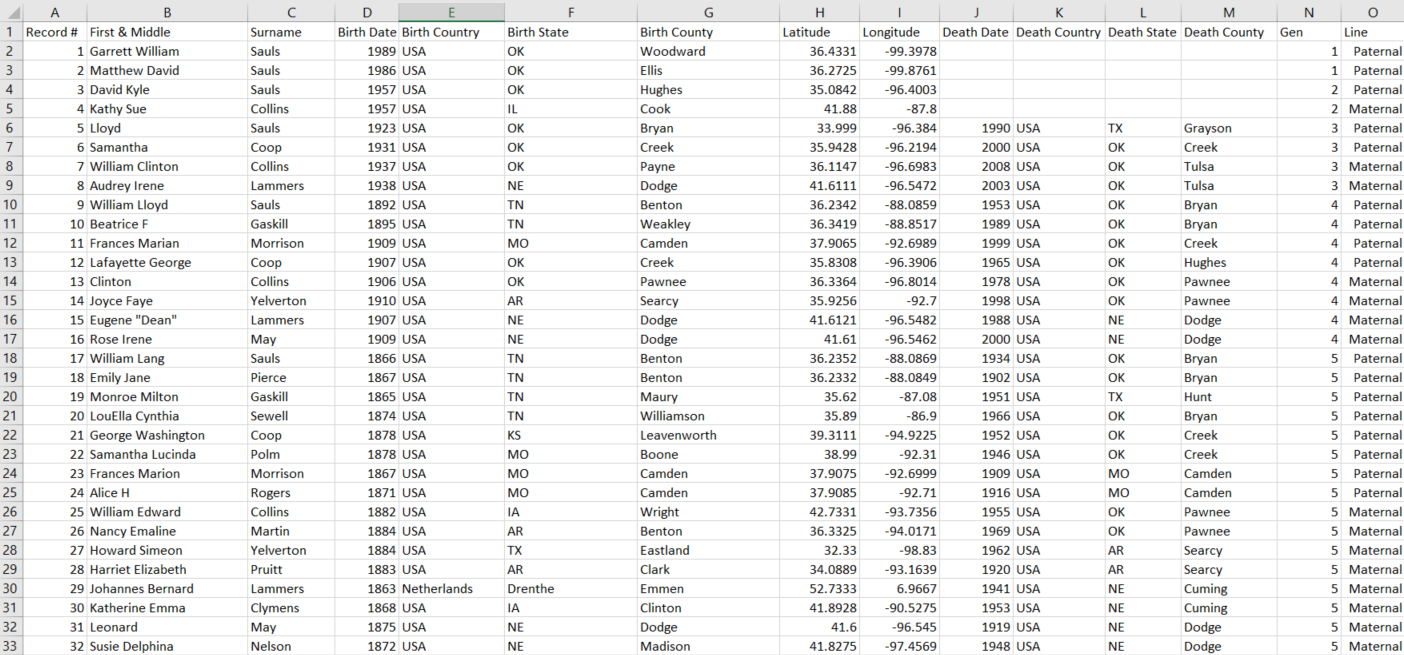Click the Select All triangle corner
1404x655 pixels.
tap(13, 12)
